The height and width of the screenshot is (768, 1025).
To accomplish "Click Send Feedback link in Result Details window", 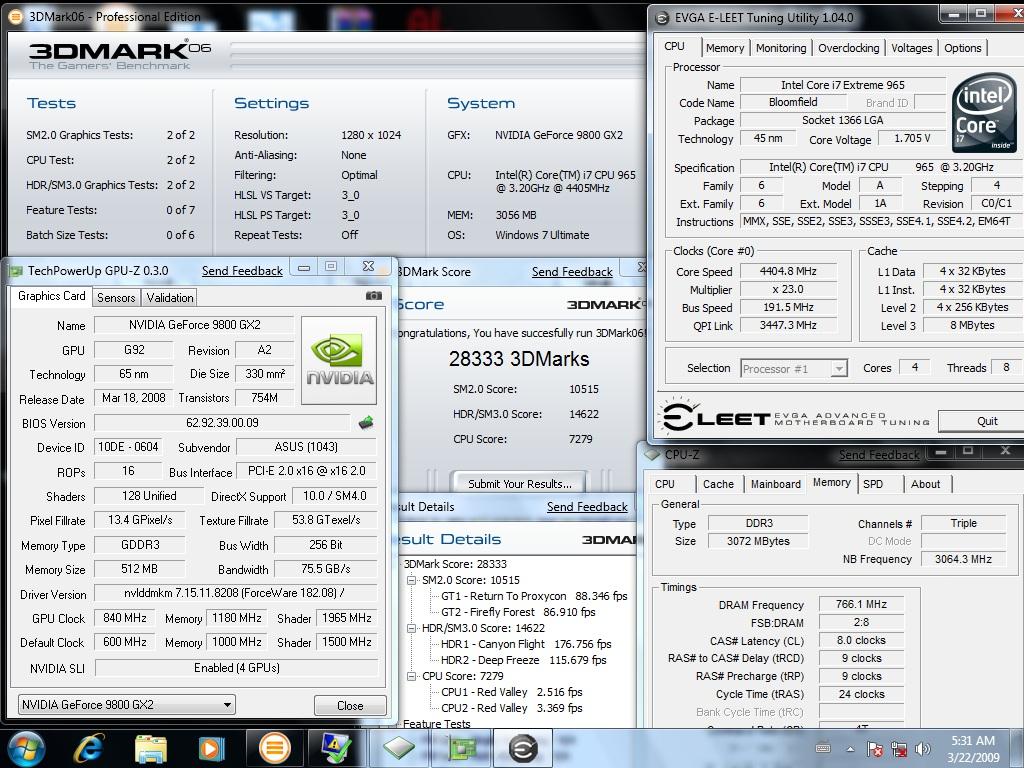I will pyautogui.click(x=587, y=507).
